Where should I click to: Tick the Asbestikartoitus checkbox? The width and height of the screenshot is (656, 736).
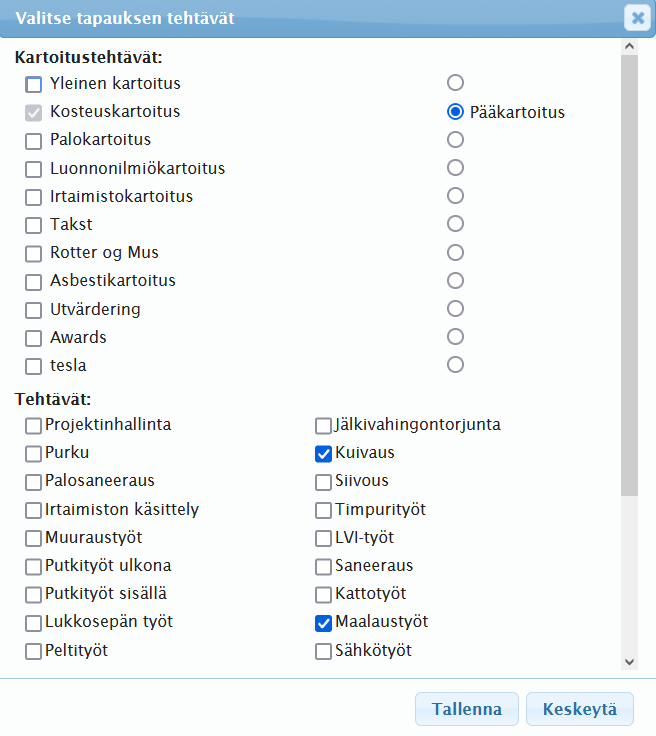pos(34,282)
